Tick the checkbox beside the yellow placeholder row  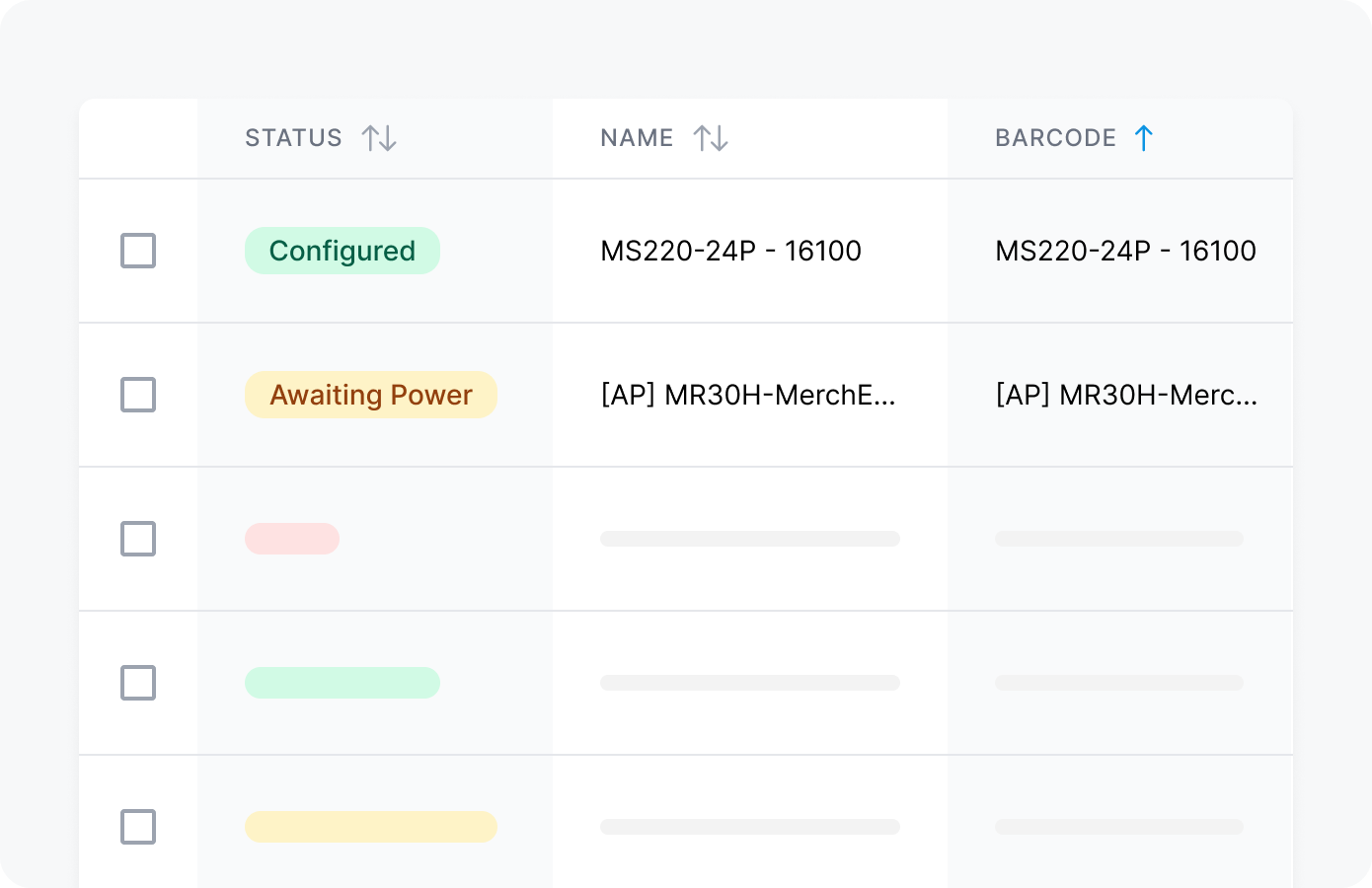138,827
